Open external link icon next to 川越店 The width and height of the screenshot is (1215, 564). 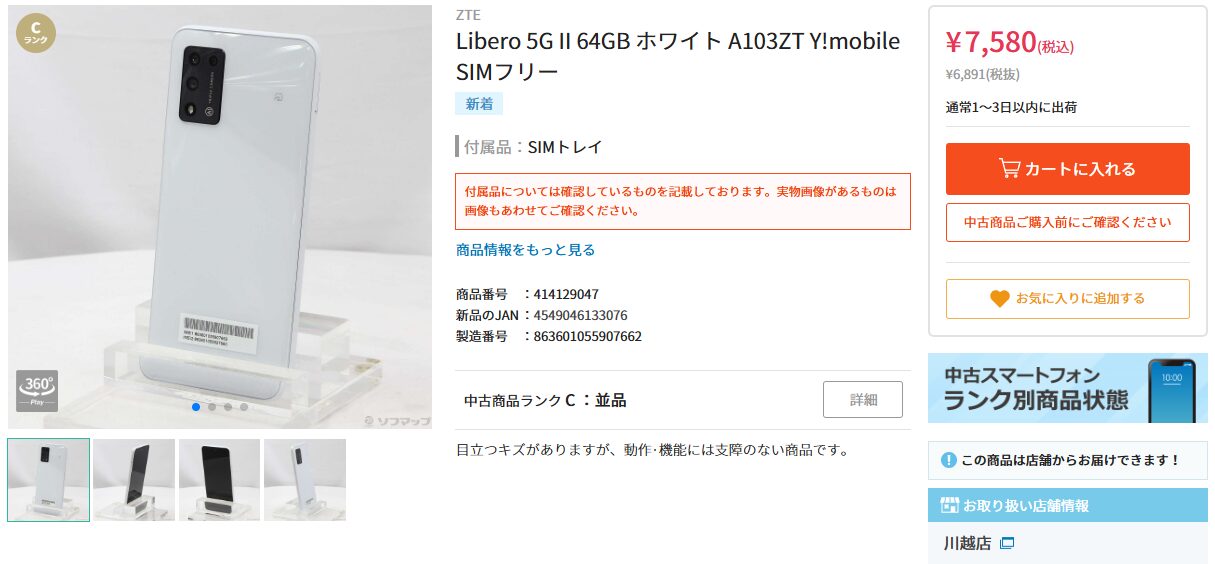pos(1007,544)
